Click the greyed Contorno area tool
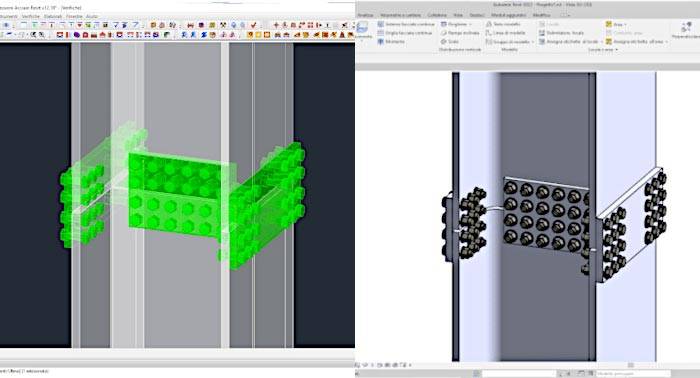Image resolution: width=700 pixels, height=378 pixels. (x=623, y=33)
